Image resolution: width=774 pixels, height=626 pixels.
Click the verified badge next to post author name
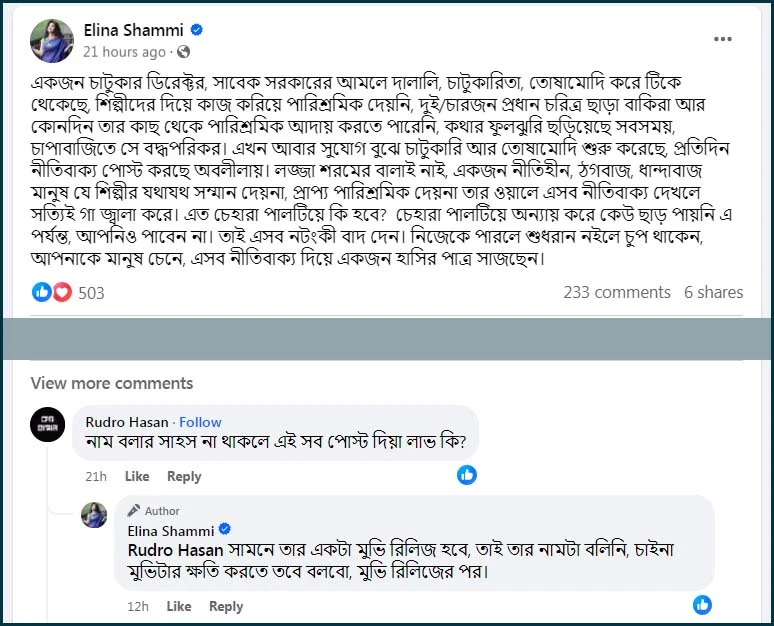tap(198, 30)
